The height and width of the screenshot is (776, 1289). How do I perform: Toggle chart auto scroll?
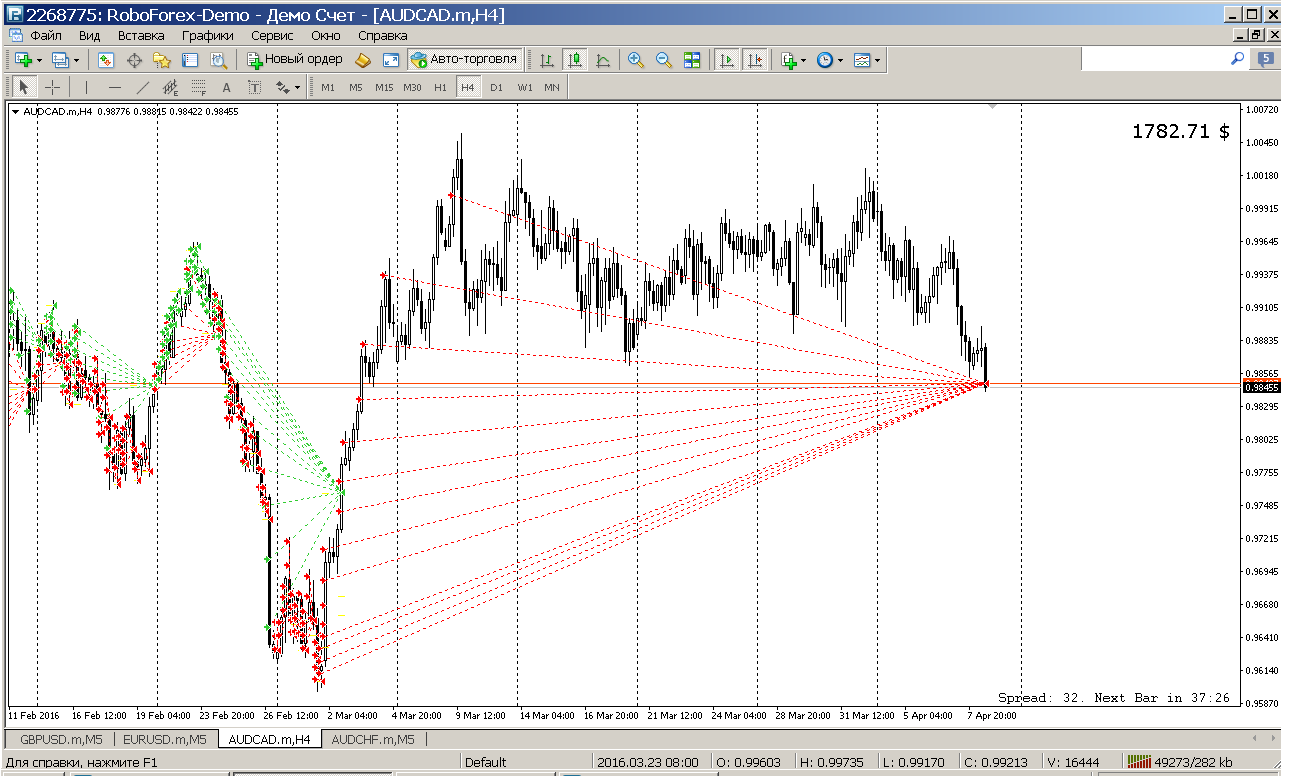pos(727,60)
